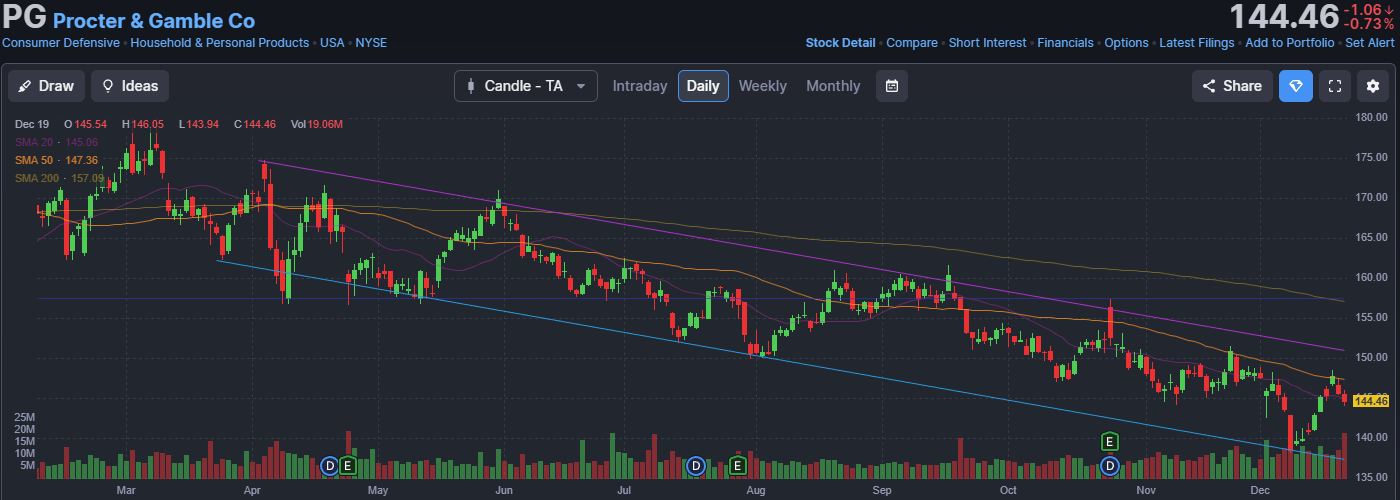Viewport: 1400px width, 500px height.
Task: Open the PG ticker symbol
Action: (24, 18)
